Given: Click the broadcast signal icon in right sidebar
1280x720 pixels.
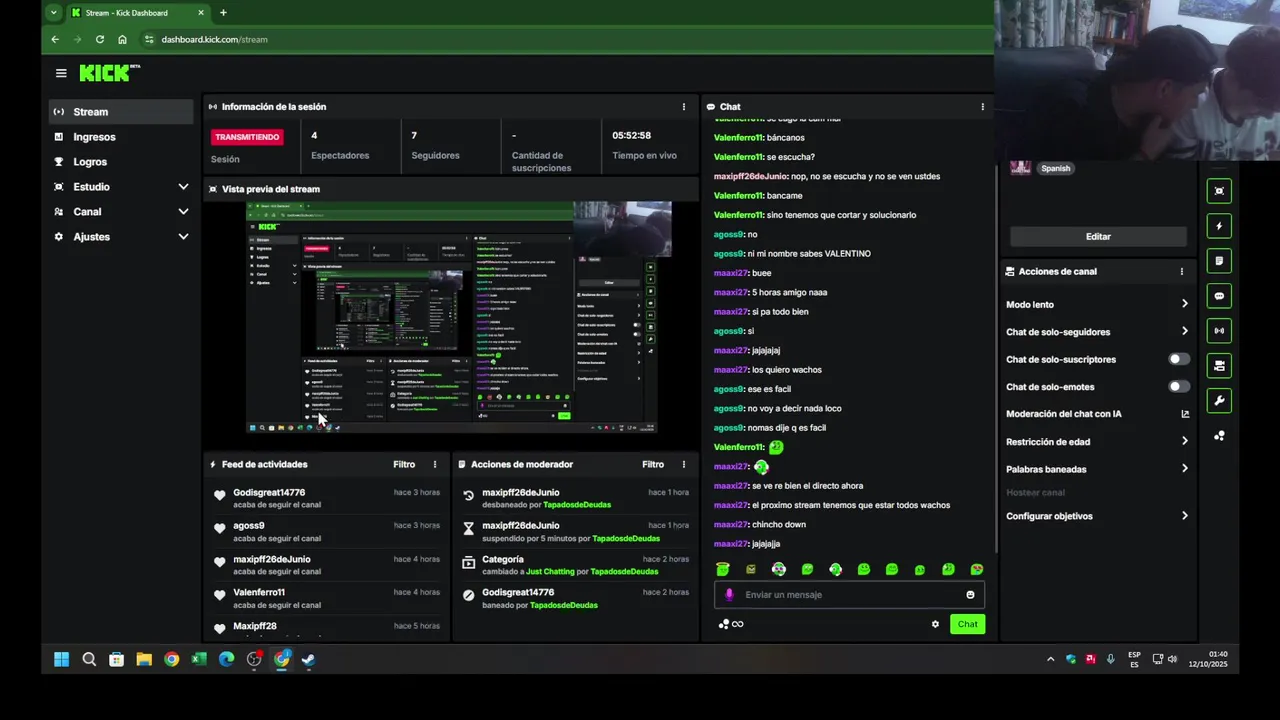Looking at the screenshot, I should [x=1219, y=331].
